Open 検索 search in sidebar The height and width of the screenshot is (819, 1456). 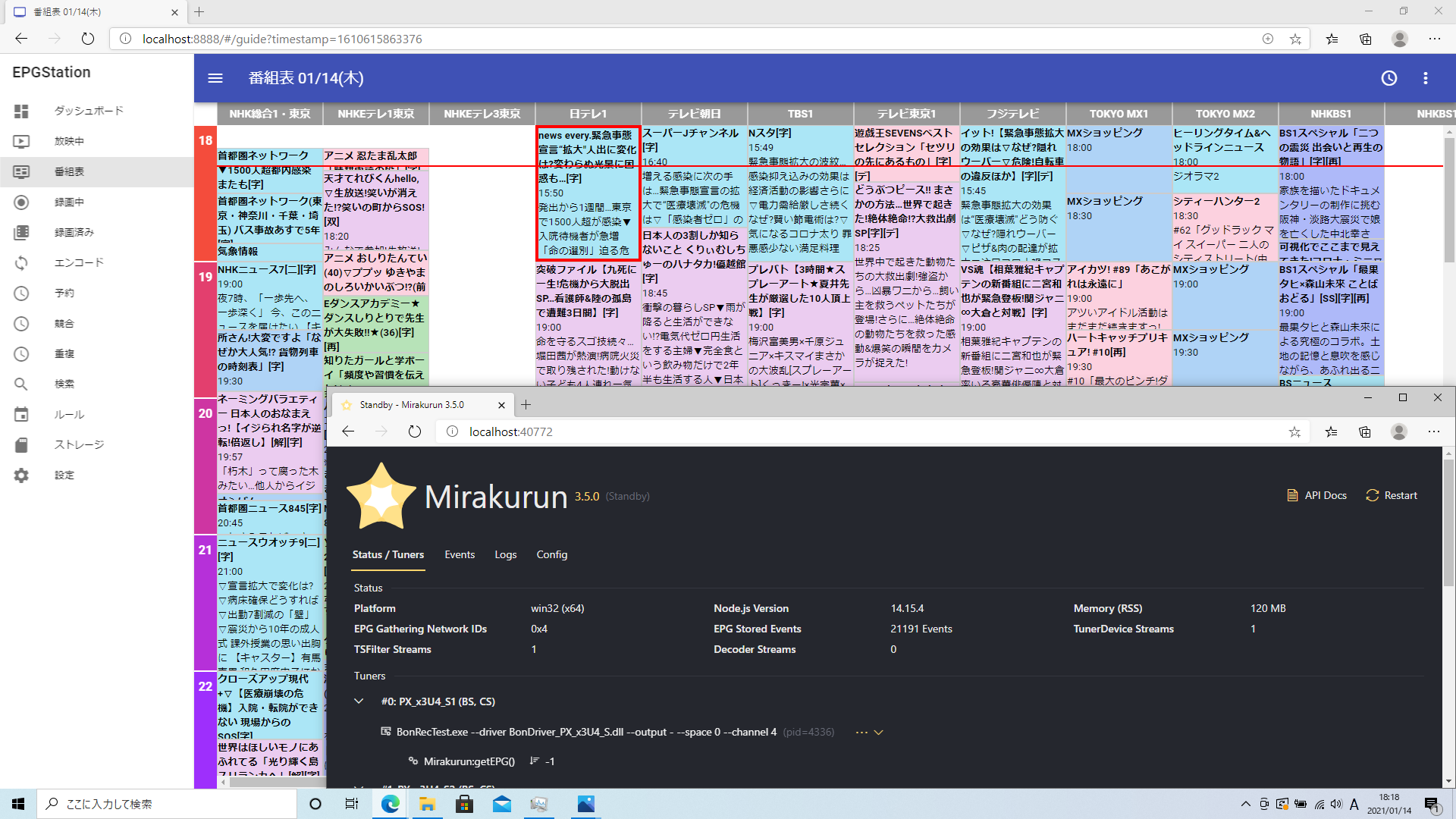coord(64,384)
